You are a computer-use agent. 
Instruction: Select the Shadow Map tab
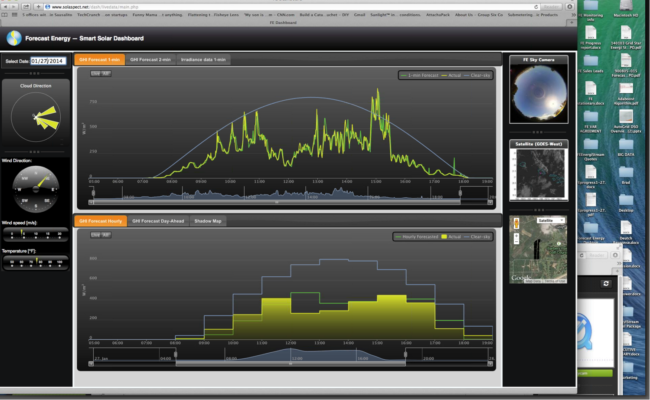point(208,219)
